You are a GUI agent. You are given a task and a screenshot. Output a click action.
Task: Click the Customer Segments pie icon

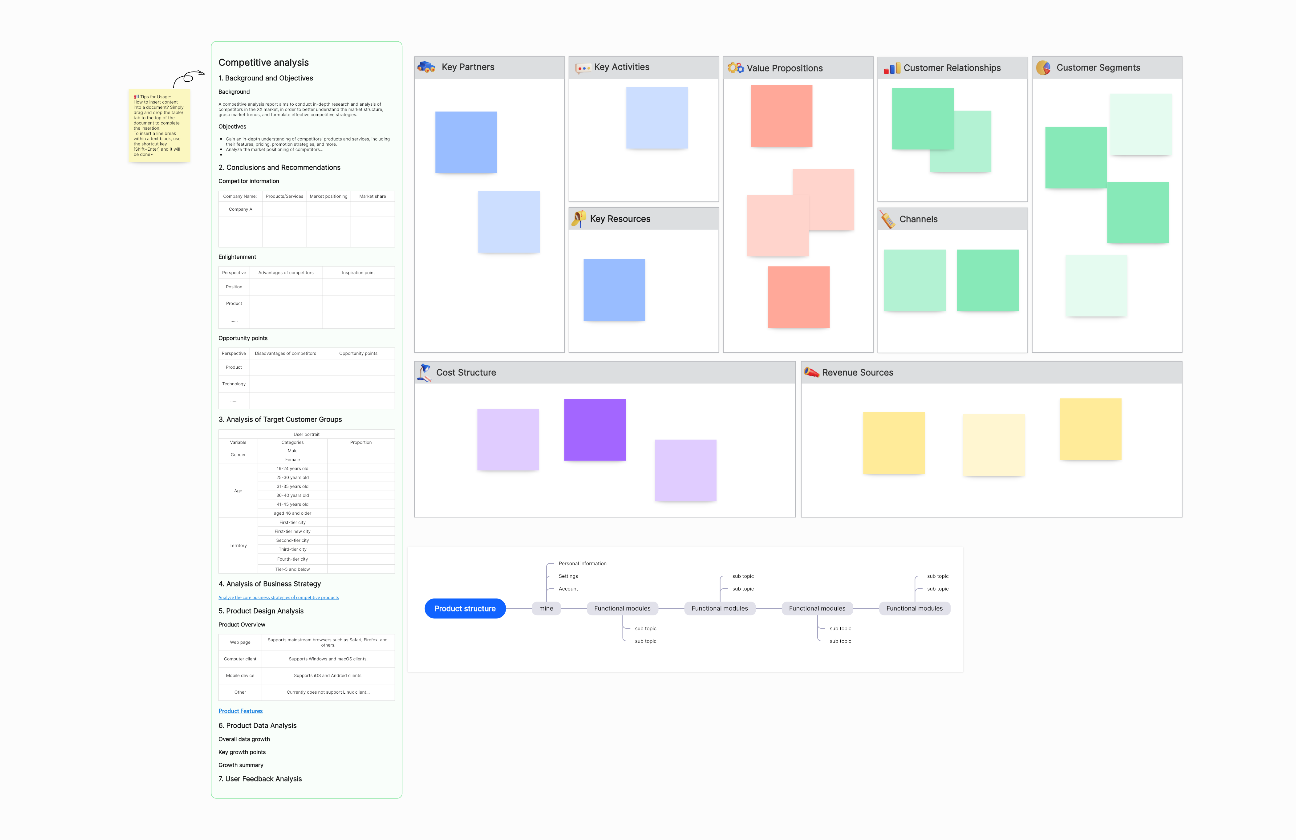tap(1043, 68)
